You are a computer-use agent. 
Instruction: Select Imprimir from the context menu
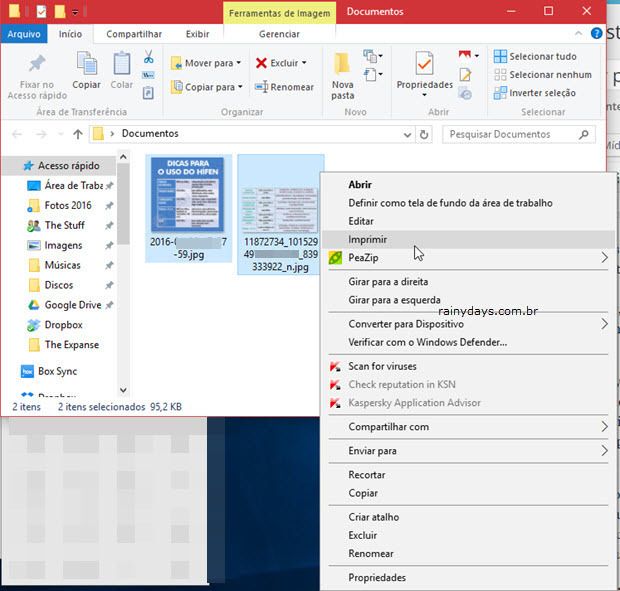coord(367,239)
